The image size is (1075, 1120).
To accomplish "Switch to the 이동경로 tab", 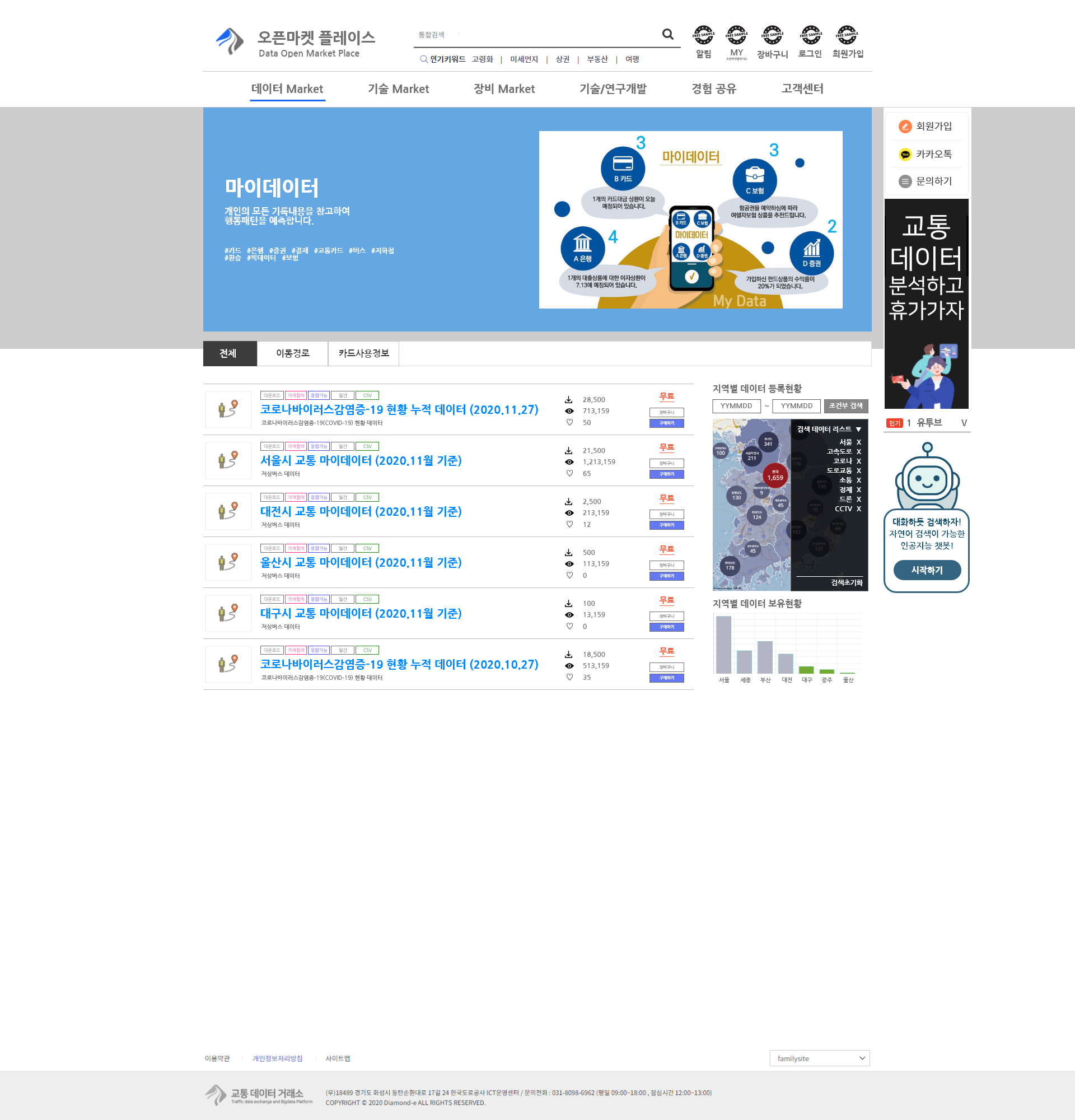I will (x=292, y=353).
